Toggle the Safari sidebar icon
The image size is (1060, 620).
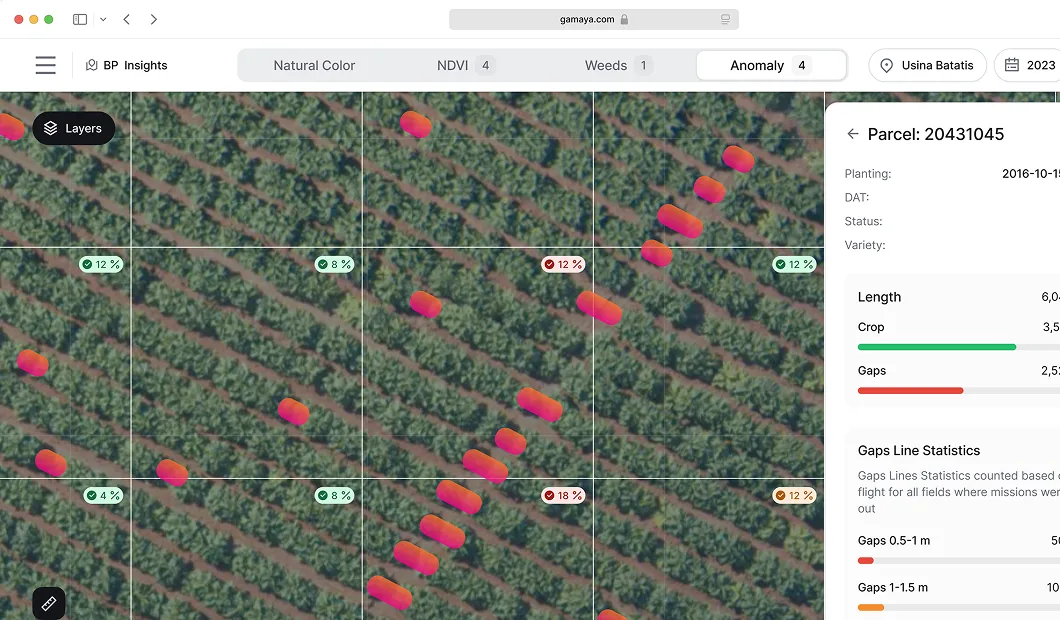79,19
